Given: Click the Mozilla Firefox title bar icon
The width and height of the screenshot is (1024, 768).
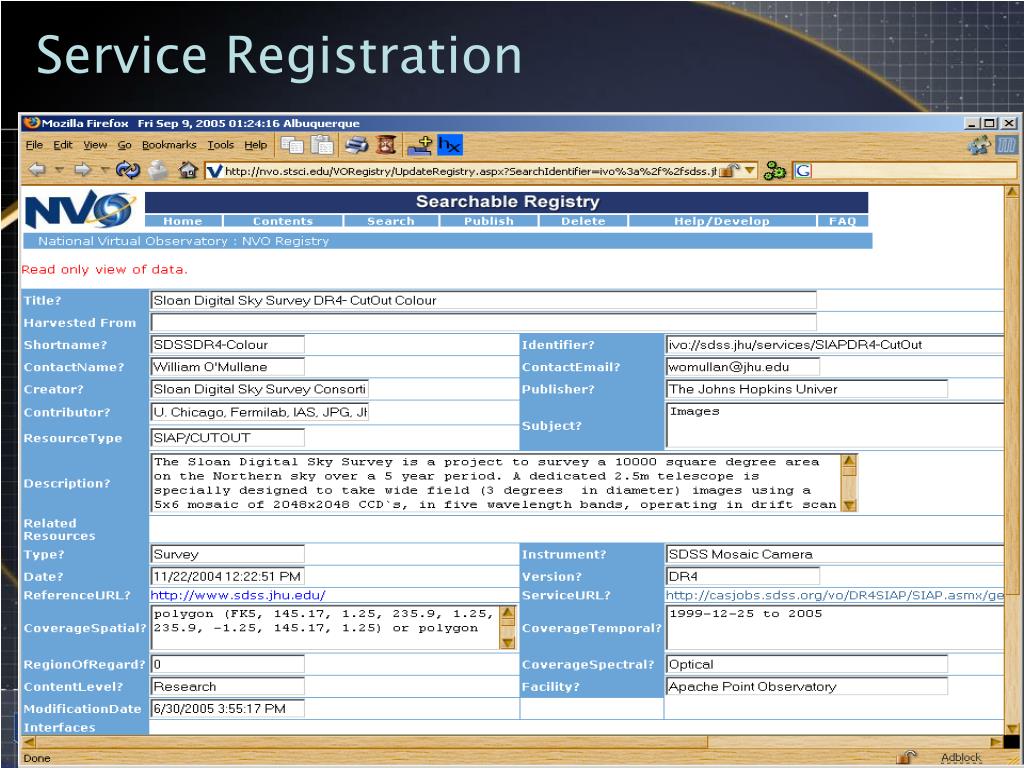Looking at the screenshot, I should click(x=31, y=123).
